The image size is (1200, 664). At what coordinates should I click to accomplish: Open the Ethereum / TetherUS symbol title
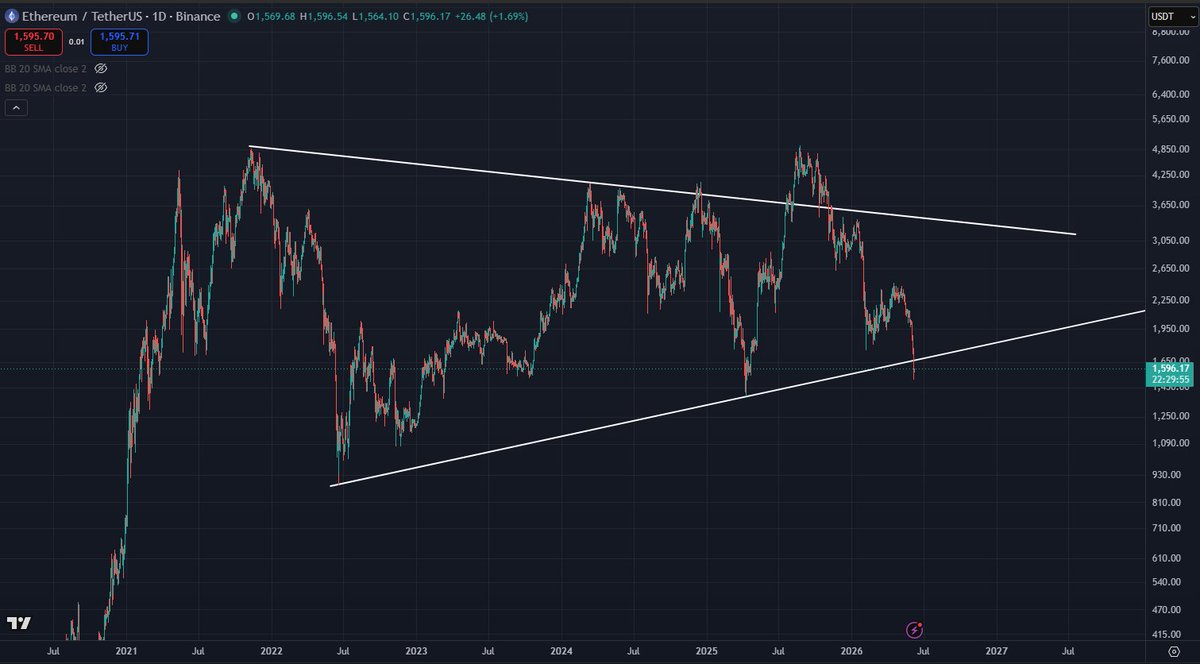[x=122, y=16]
